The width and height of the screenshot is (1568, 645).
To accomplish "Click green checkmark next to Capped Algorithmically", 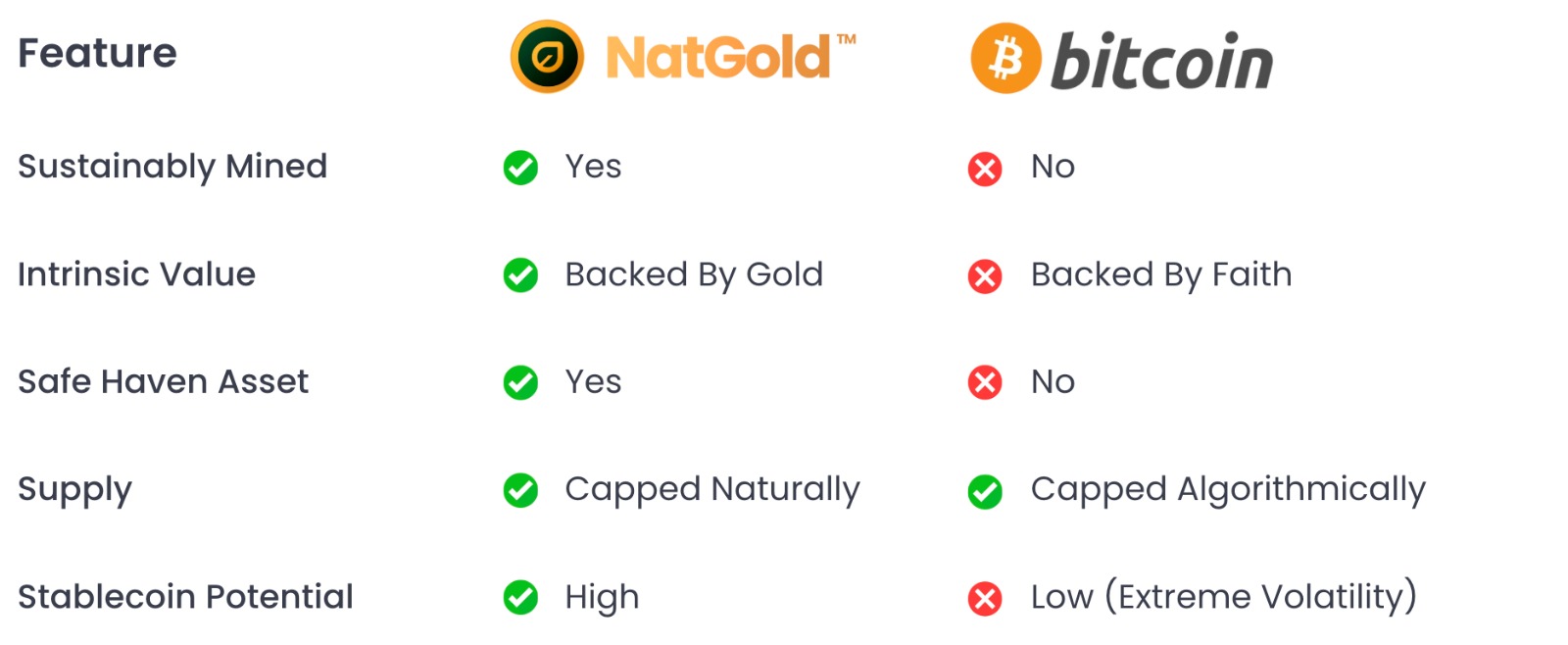I will point(985,491).
